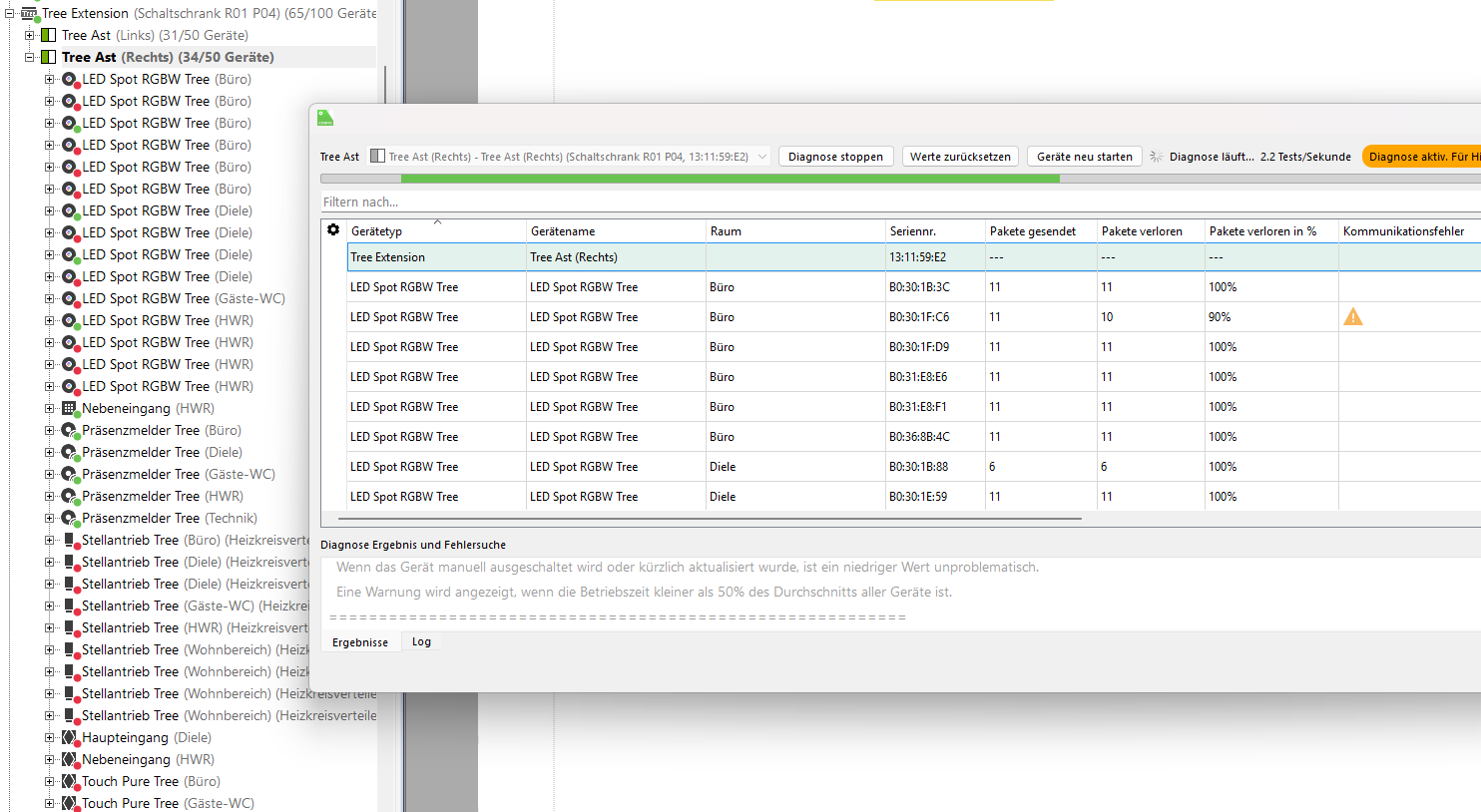Switch to the Log tab

(422, 641)
